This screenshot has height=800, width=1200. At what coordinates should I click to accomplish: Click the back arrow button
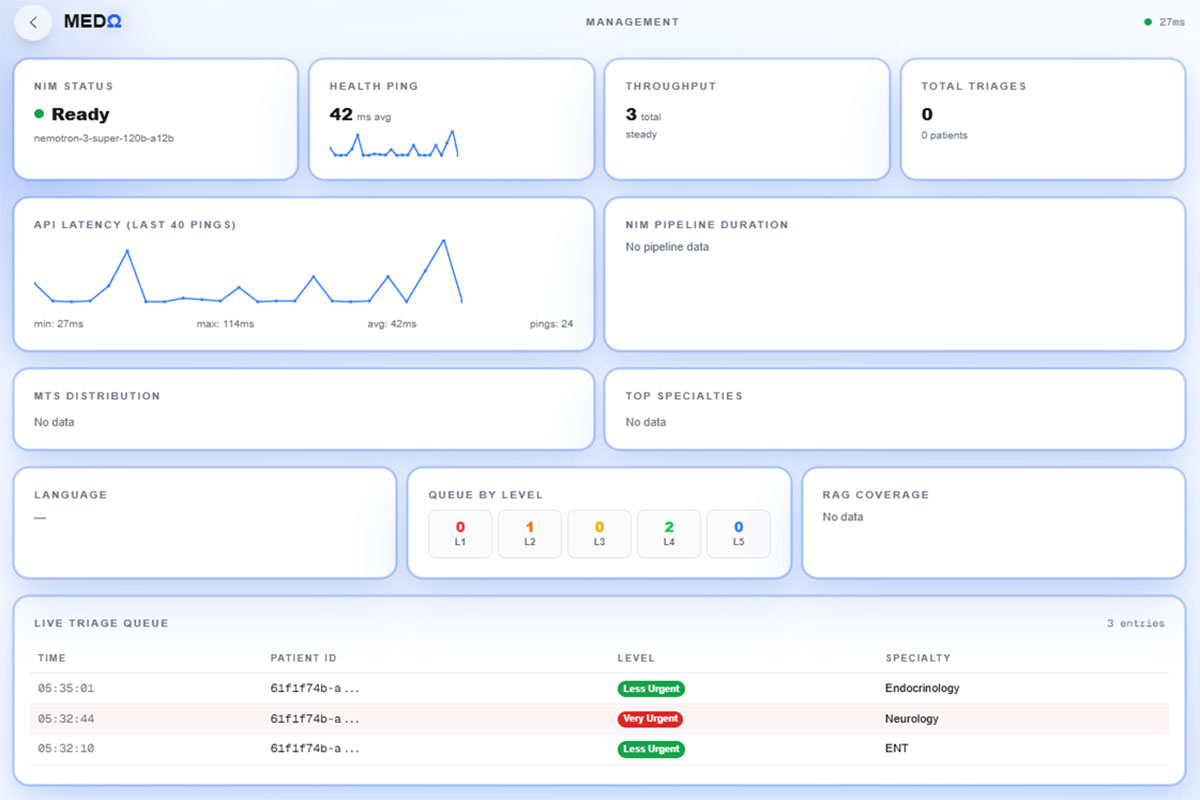click(33, 22)
